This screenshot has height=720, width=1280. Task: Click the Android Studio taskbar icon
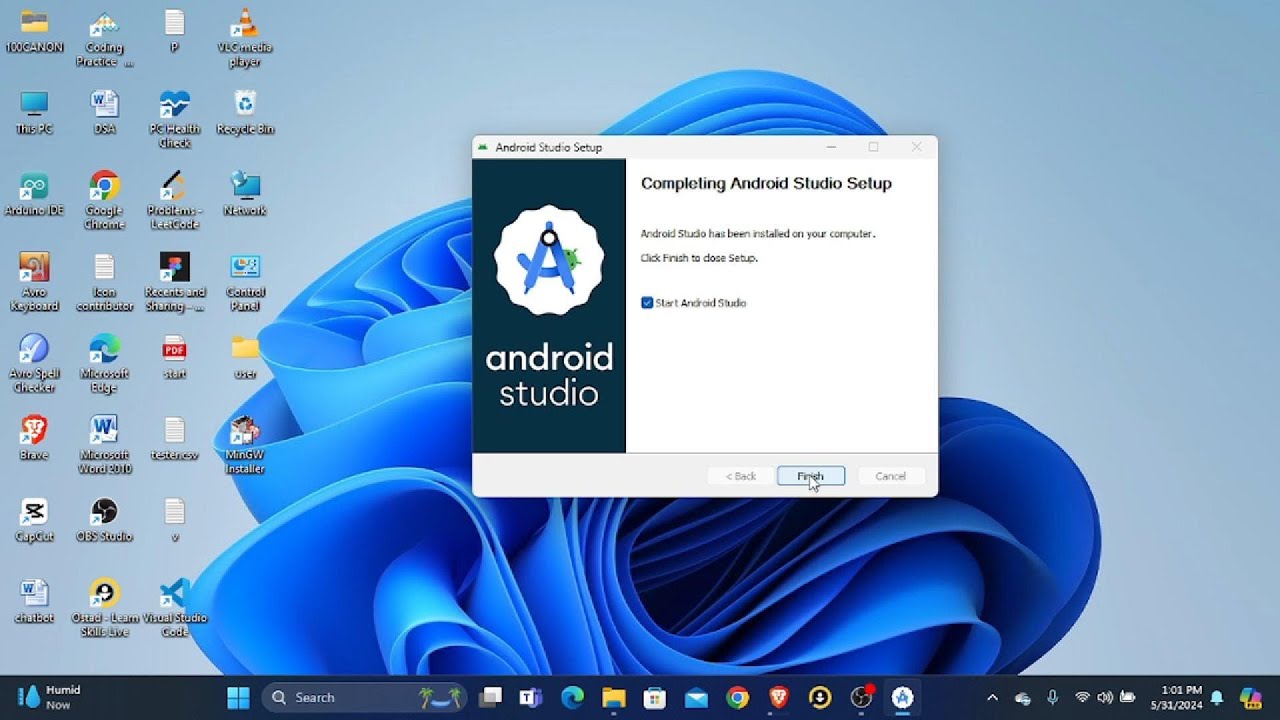pos(903,697)
